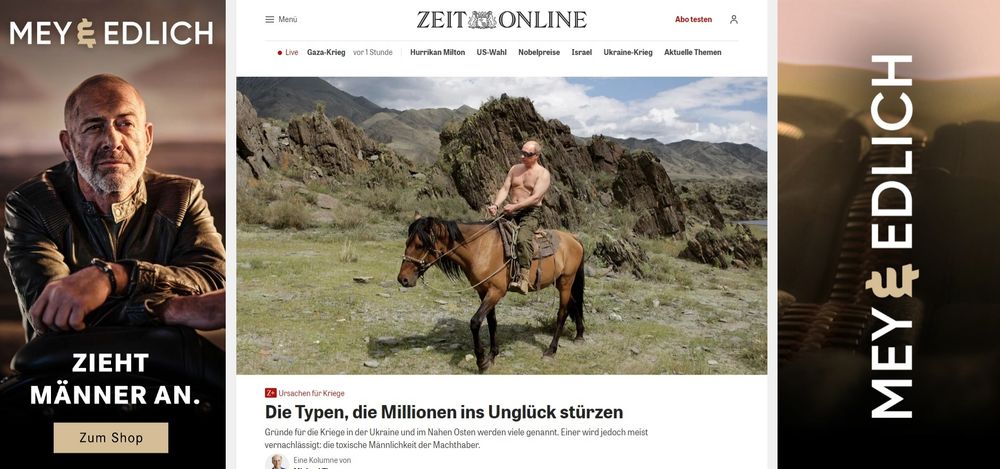Select the US-Wahl topic
1000x469 pixels.
click(x=491, y=53)
